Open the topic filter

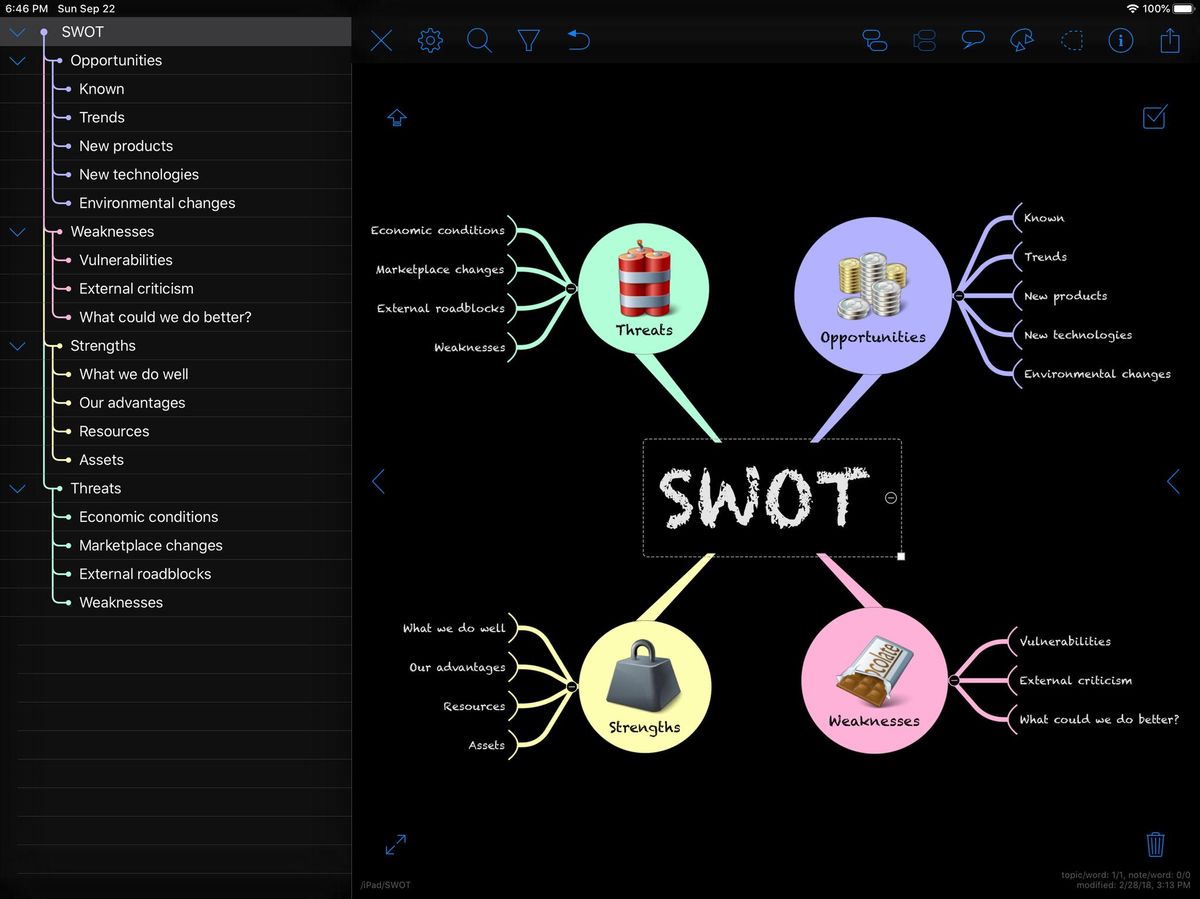coord(529,40)
